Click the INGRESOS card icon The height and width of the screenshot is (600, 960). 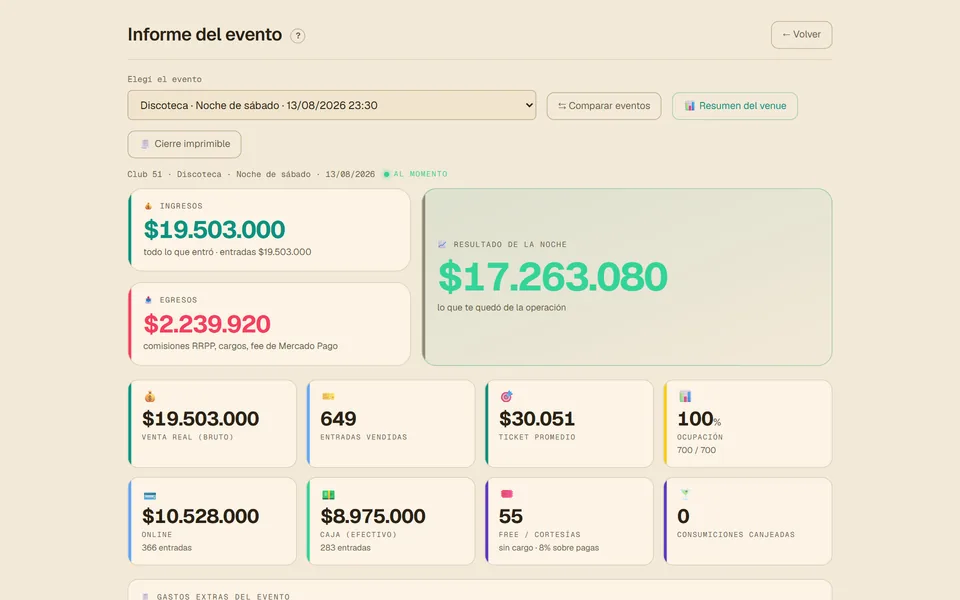coord(148,206)
